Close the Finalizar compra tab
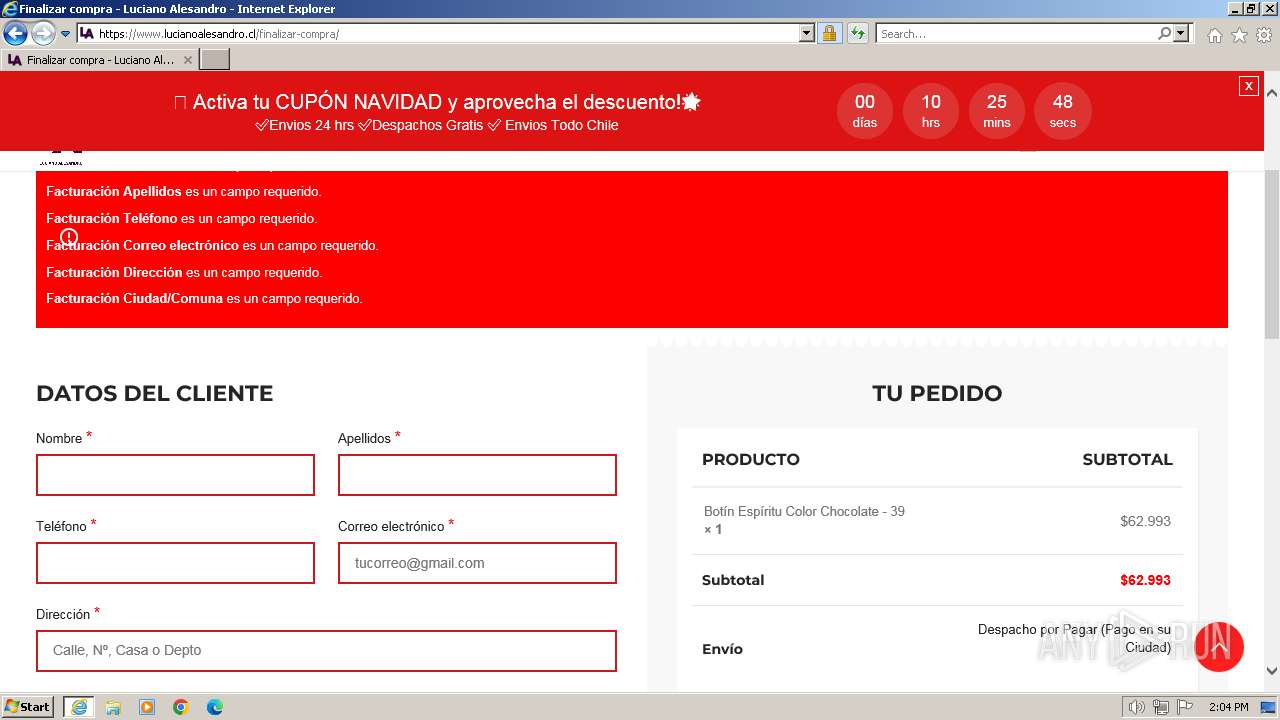The width and height of the screenshot is (1280, 720). tap(187, 60)
